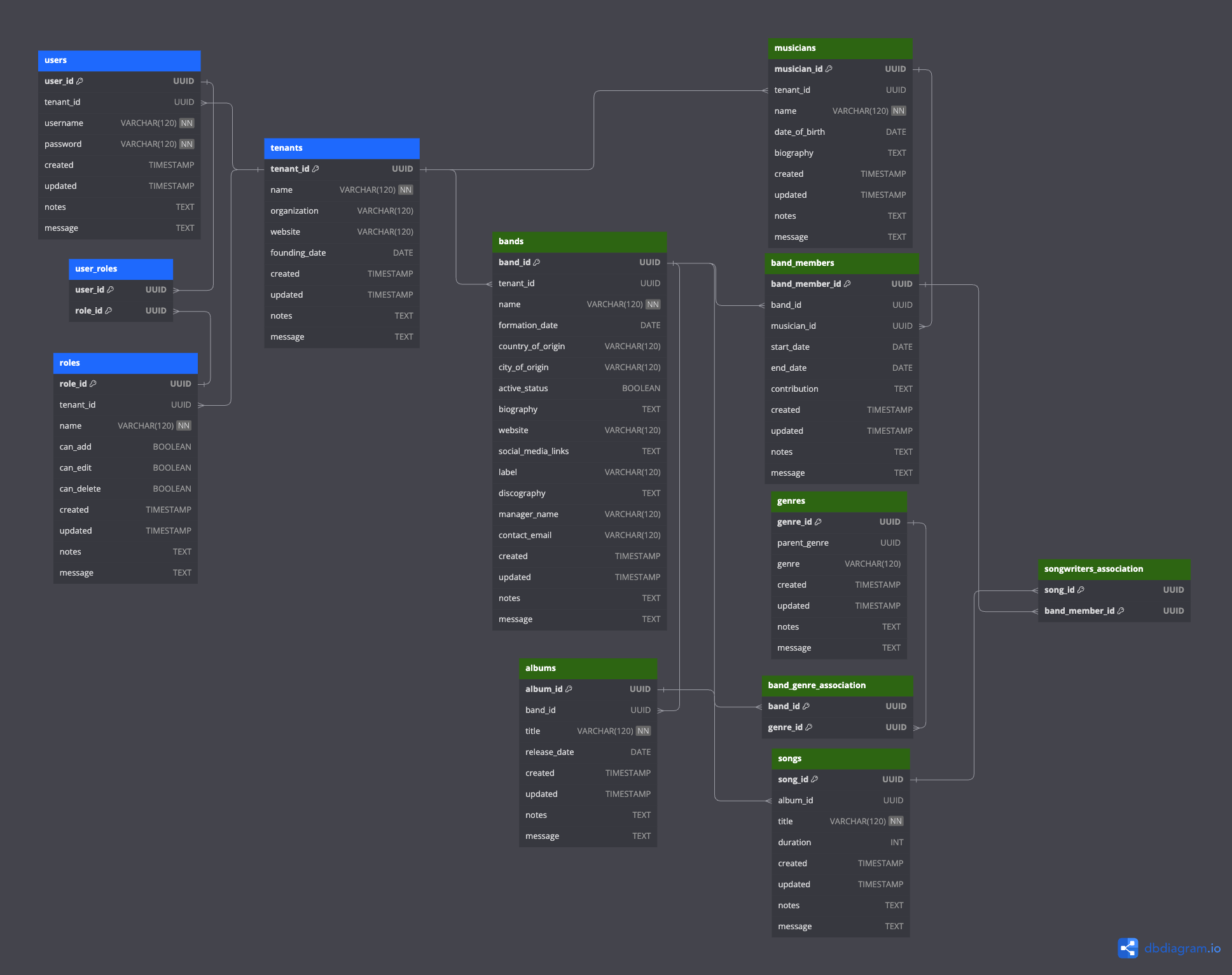1232x975 pixels.
Task: Click the dbdiagram.io watermark link text
Action: coord(1182,948)
